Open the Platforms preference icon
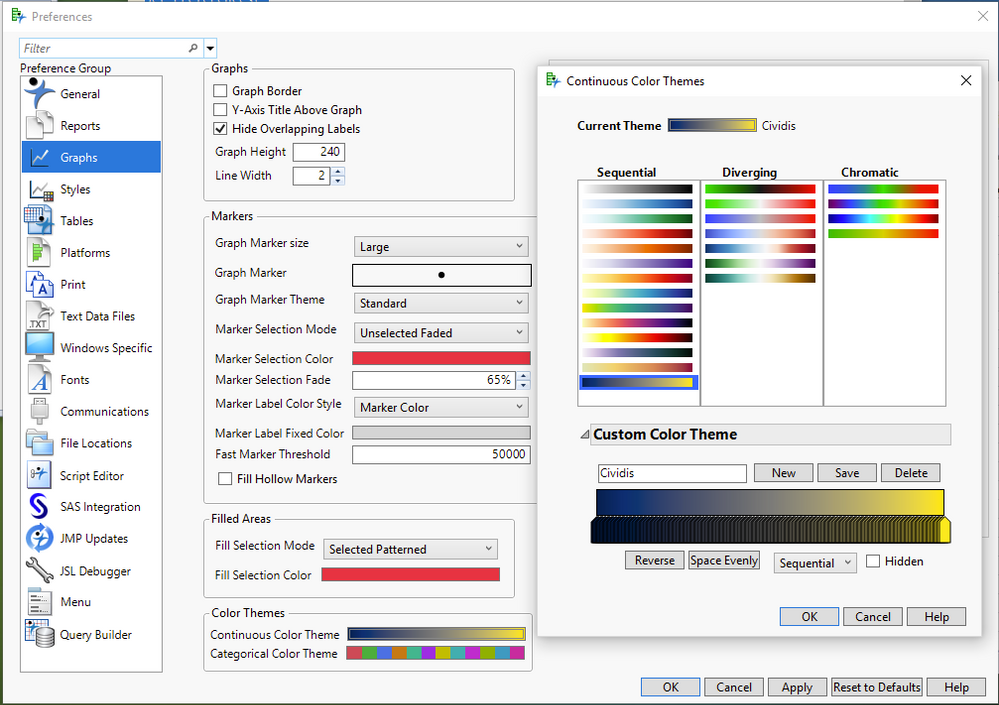 click(x=40, y=252)
